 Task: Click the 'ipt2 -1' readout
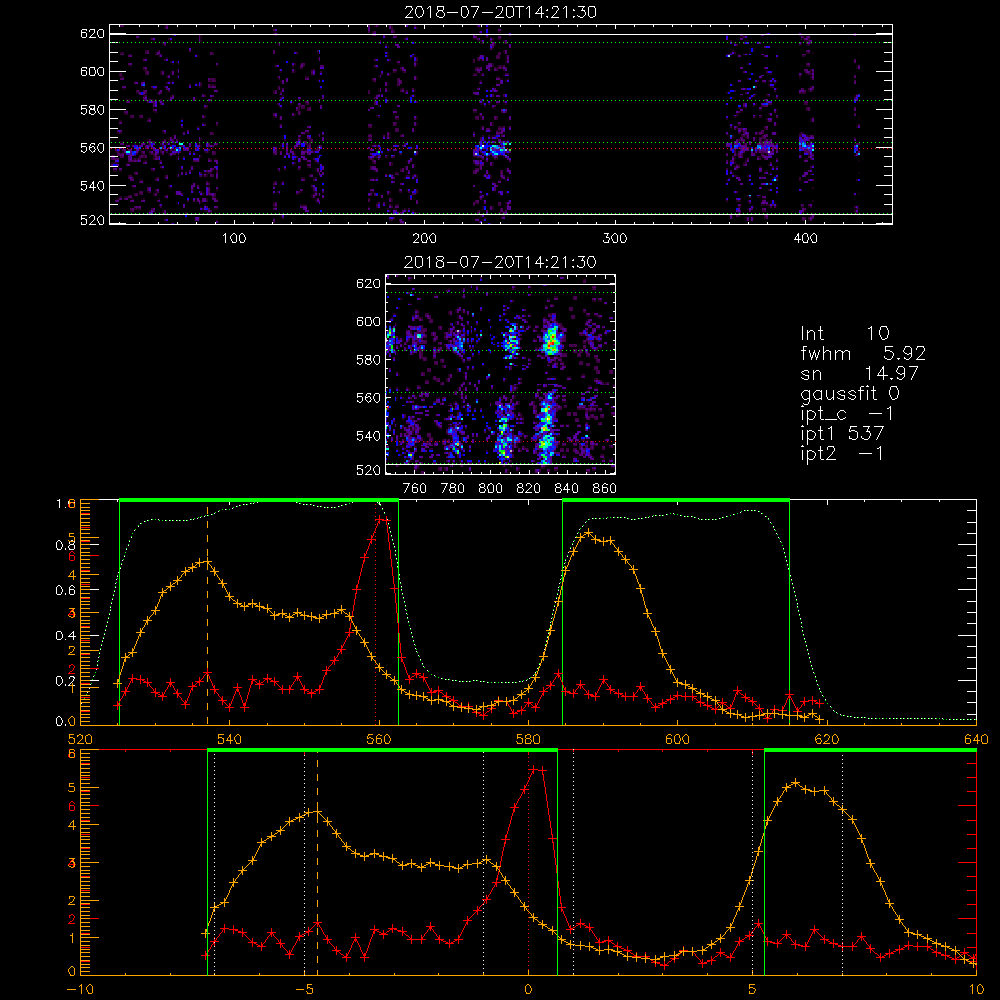pos(842,453)
